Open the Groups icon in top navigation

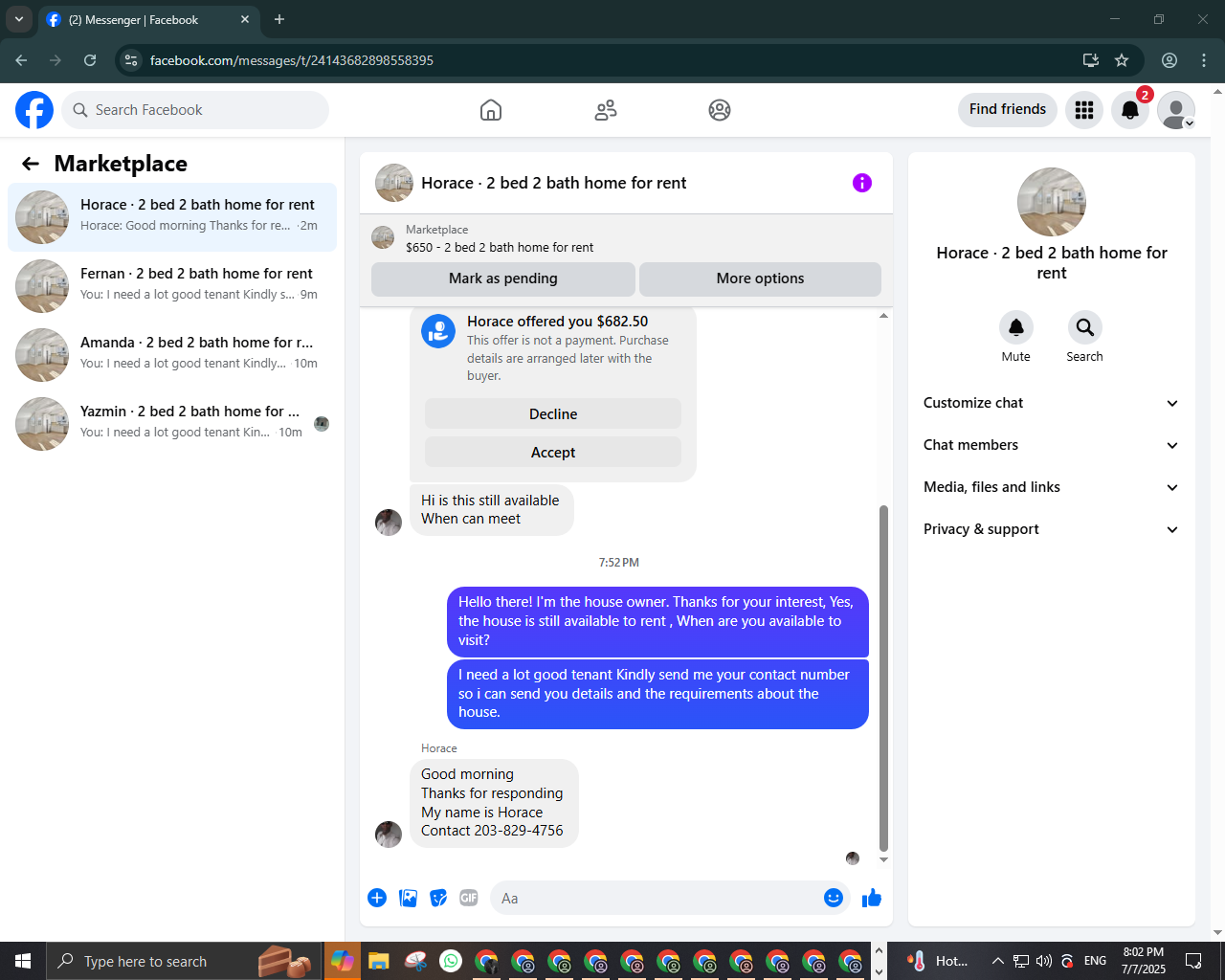pyautogui.click(x=720, y=110)
